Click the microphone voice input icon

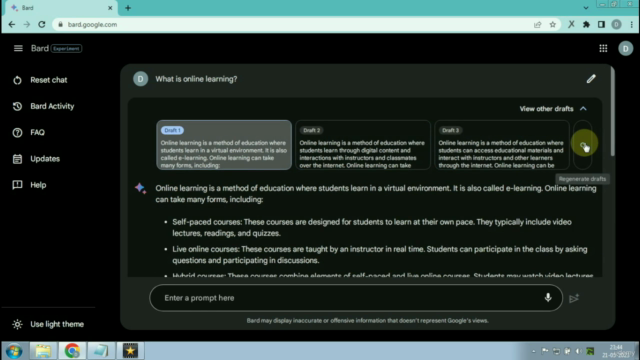[548, 298]
